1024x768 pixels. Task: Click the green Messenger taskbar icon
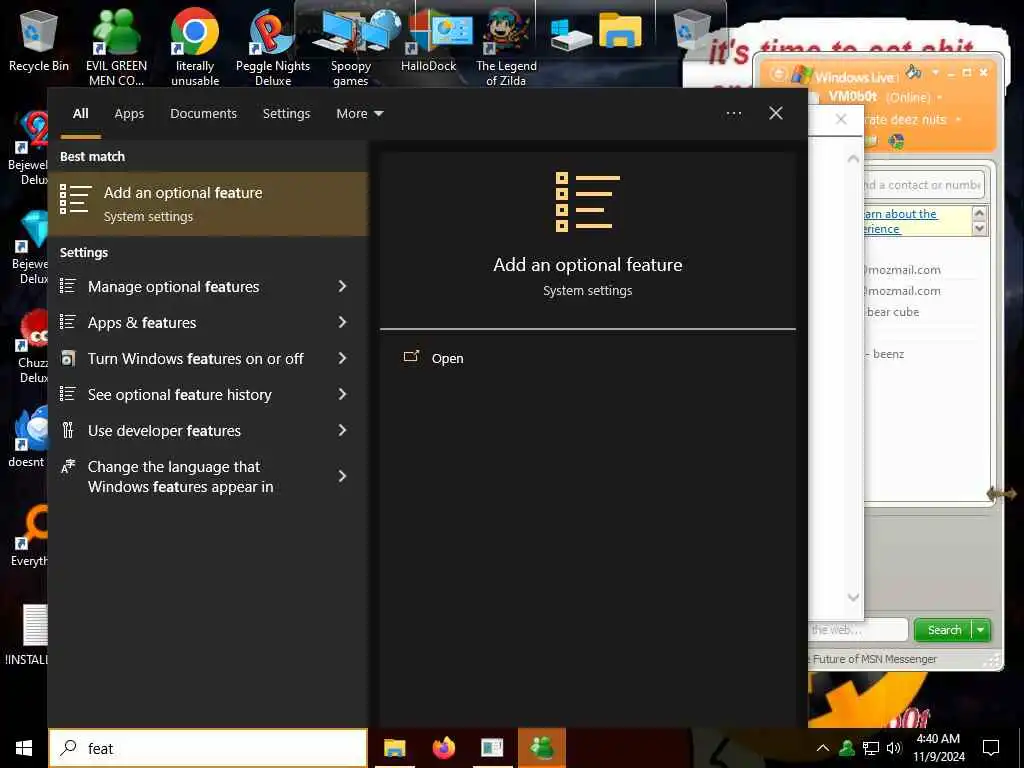541,748
